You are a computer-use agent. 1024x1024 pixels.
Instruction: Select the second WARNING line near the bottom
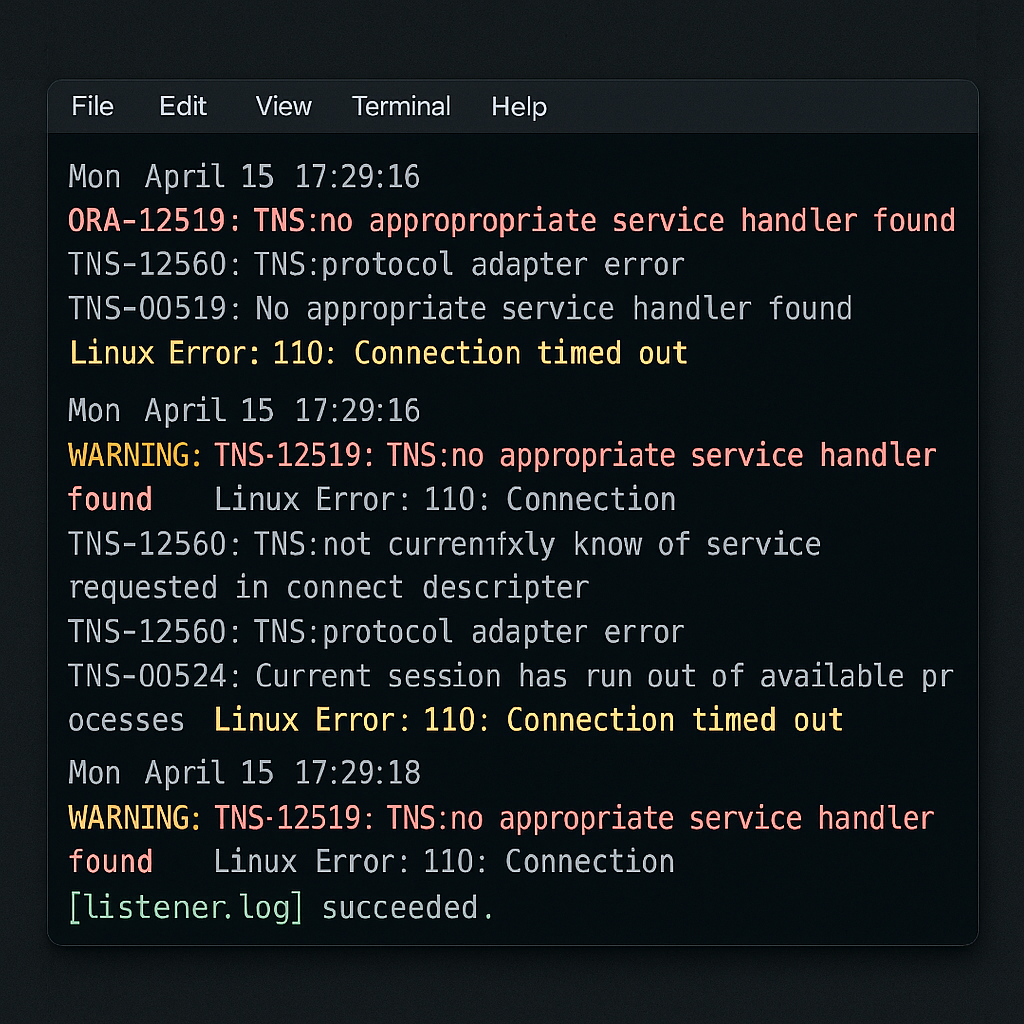click(500, 817)
